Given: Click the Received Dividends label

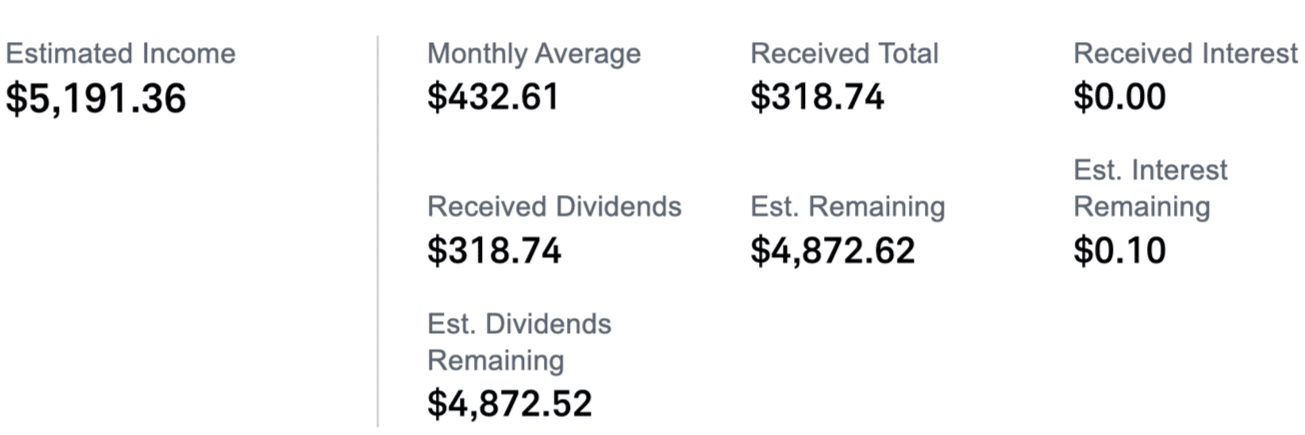Looking at the screenshot, I should (x=554, y=207).
